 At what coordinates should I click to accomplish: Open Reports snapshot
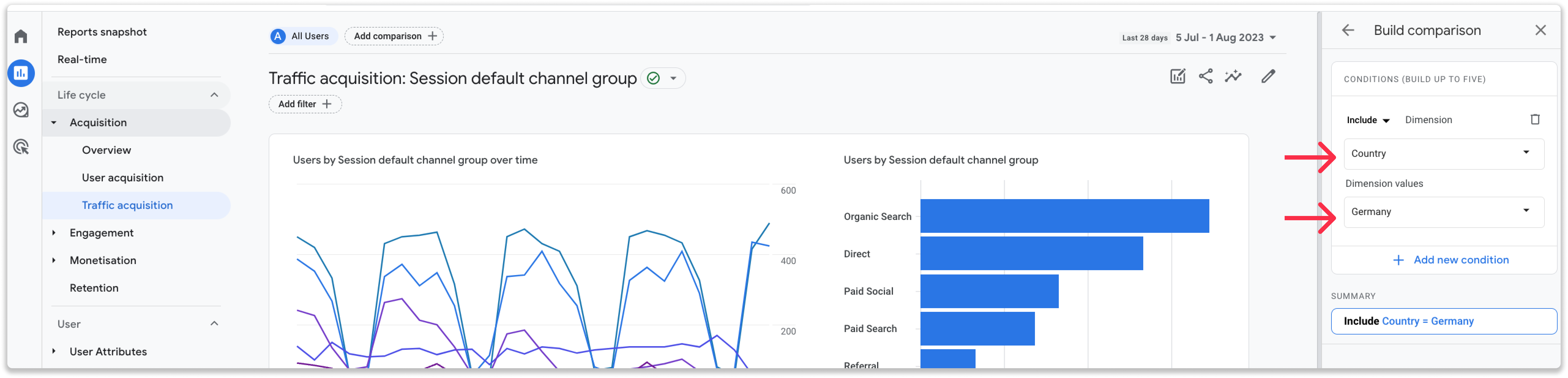pyautogui.click(x=102, y=32)
